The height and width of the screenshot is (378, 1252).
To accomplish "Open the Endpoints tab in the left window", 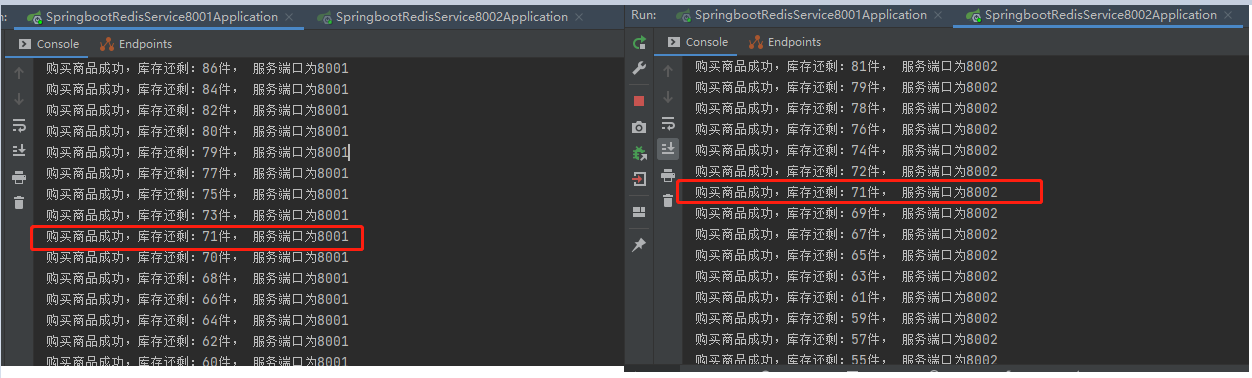I will [135, 44].
